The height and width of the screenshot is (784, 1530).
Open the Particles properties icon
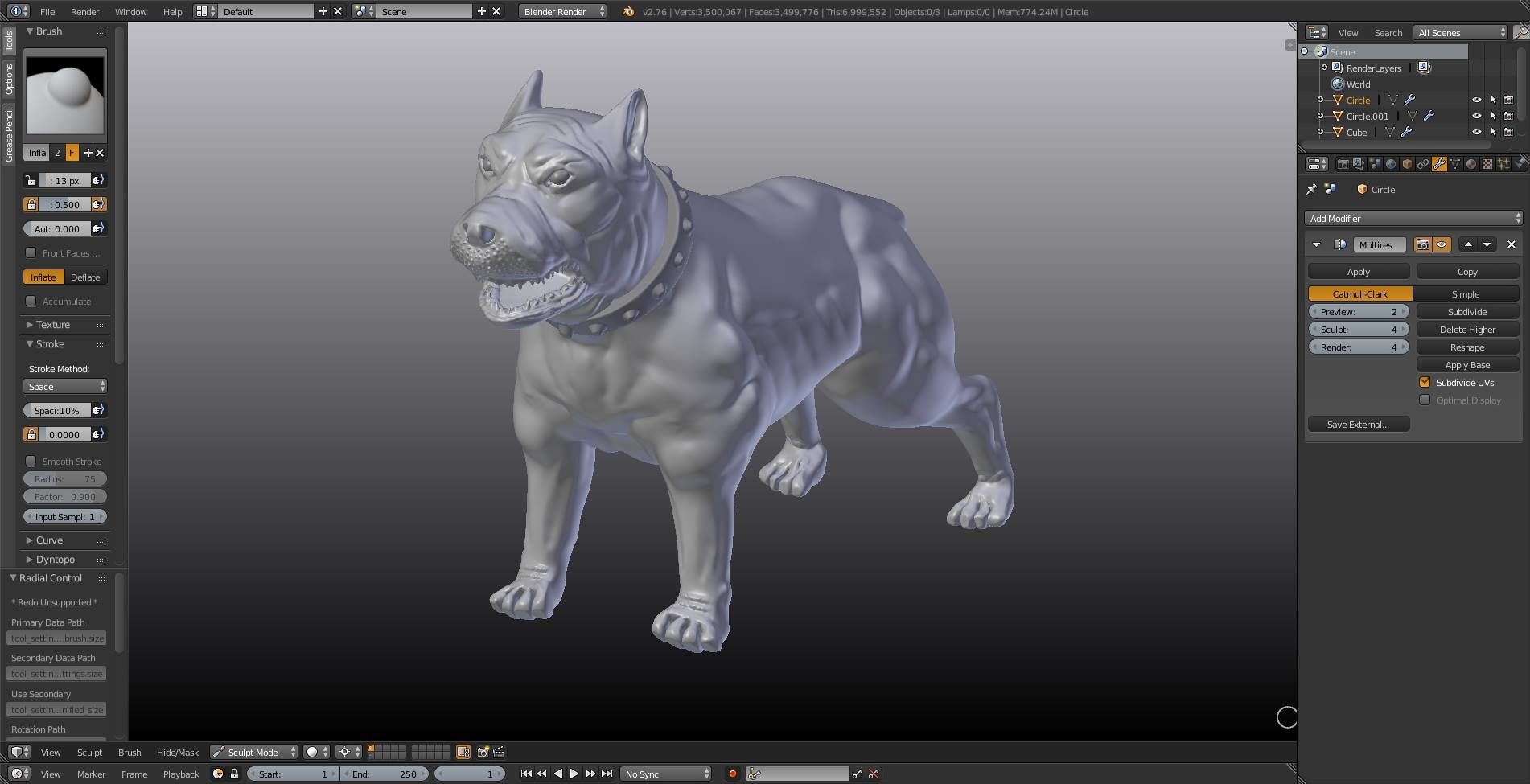1503,163
